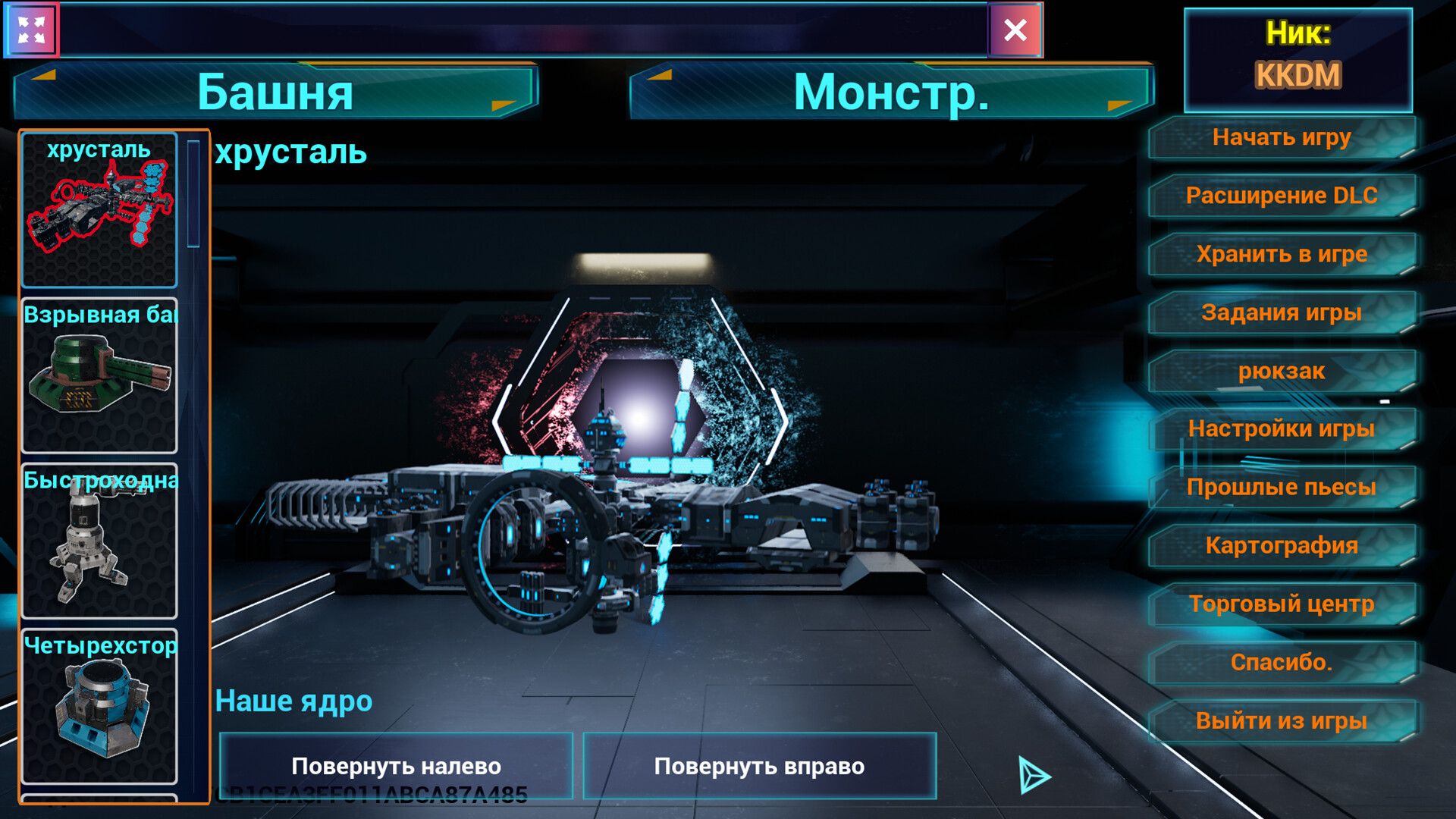Click the tower list vertical scrollbar
Viewport: 1456px width, 819px height.
(193, 193)
